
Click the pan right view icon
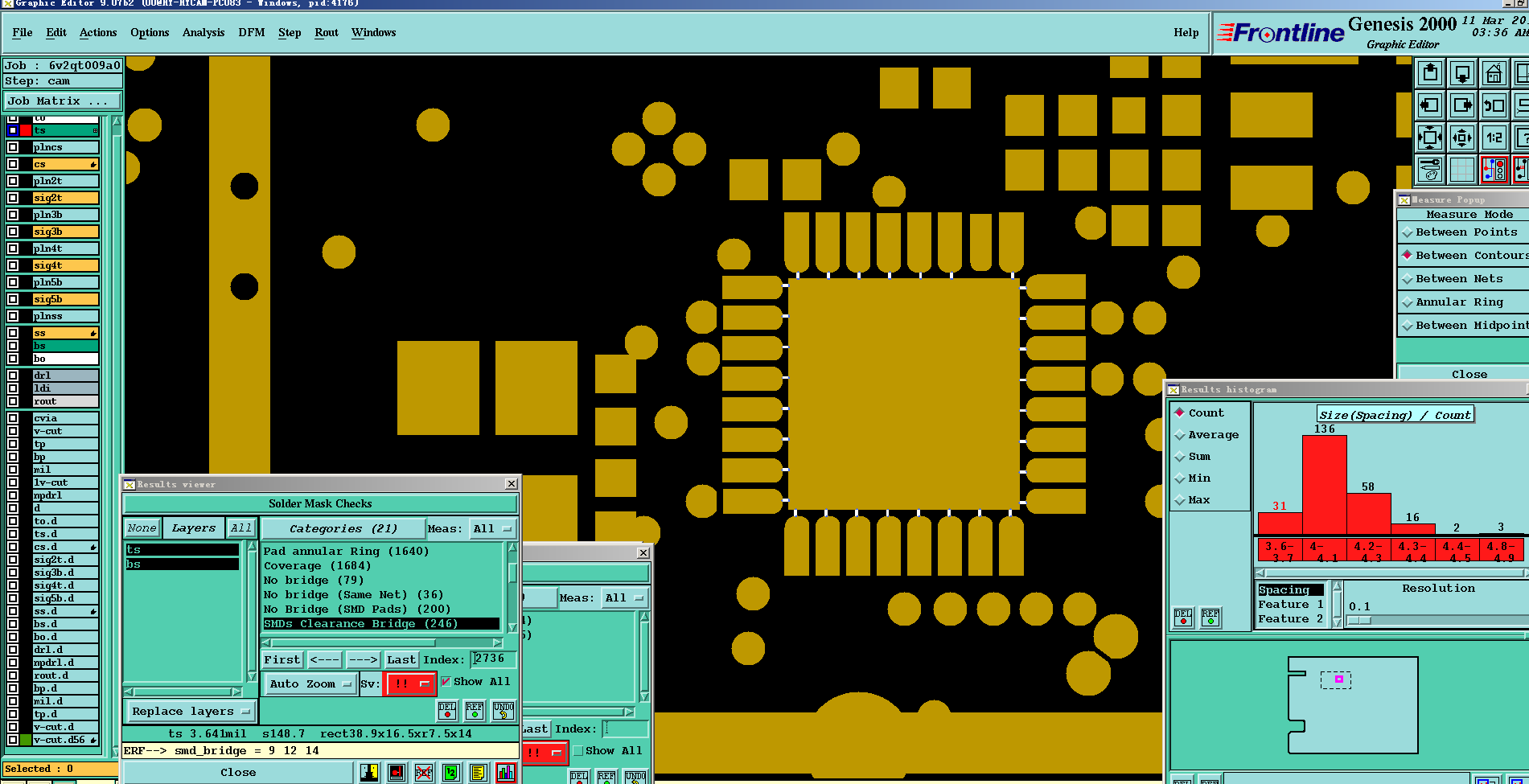pos(1462,105)
